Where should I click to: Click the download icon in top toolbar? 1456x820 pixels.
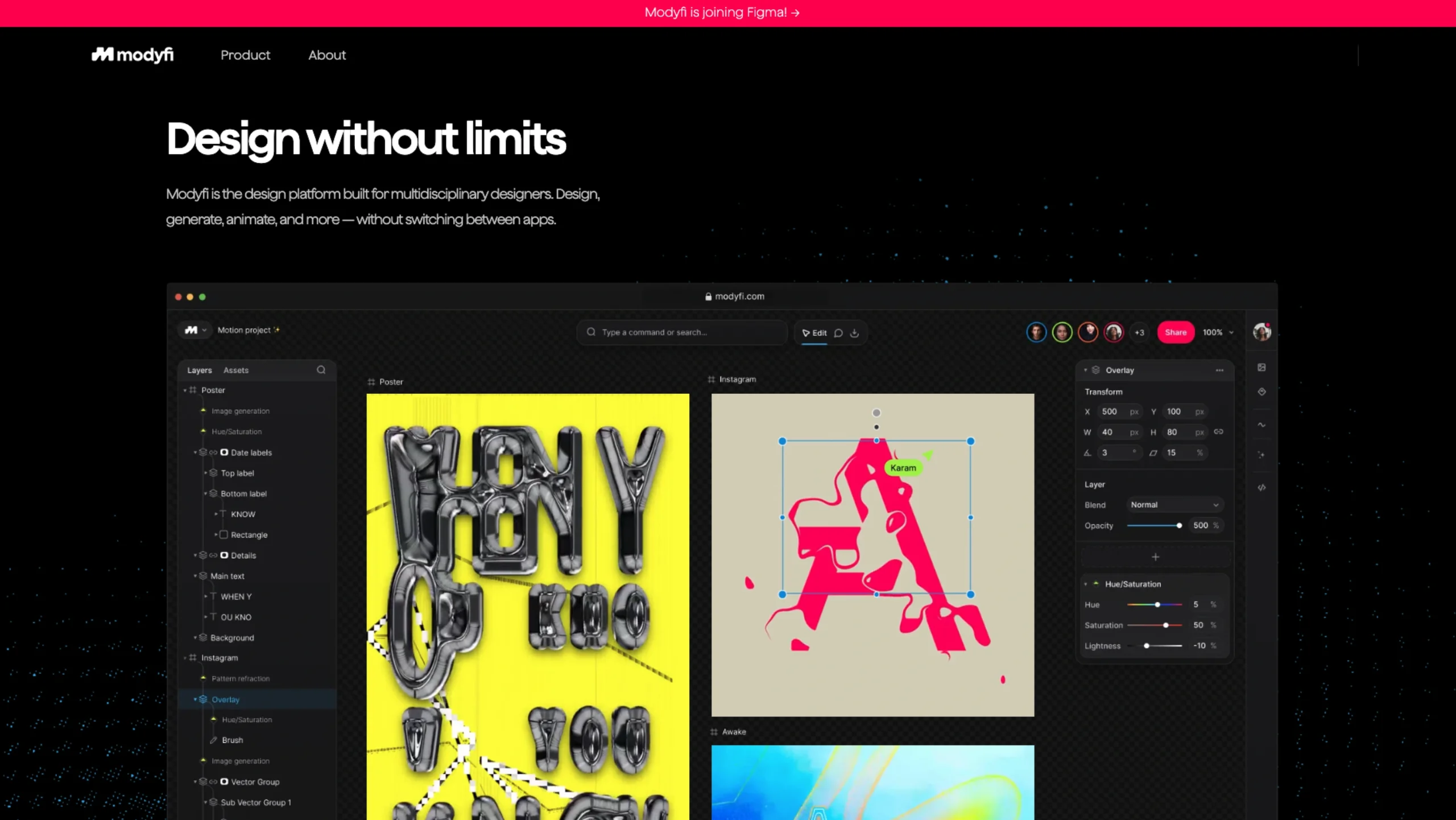(854, 333)
